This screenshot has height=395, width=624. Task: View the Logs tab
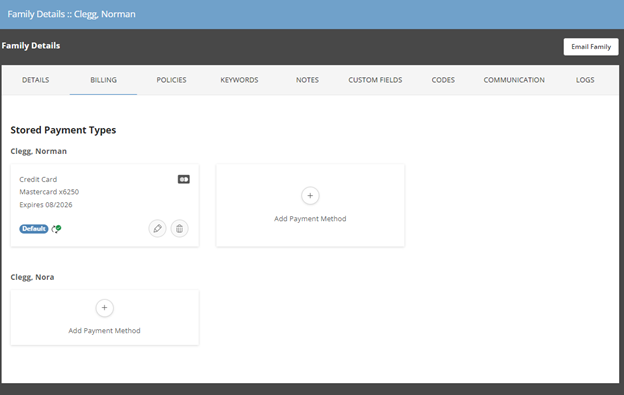click(585, 80)
